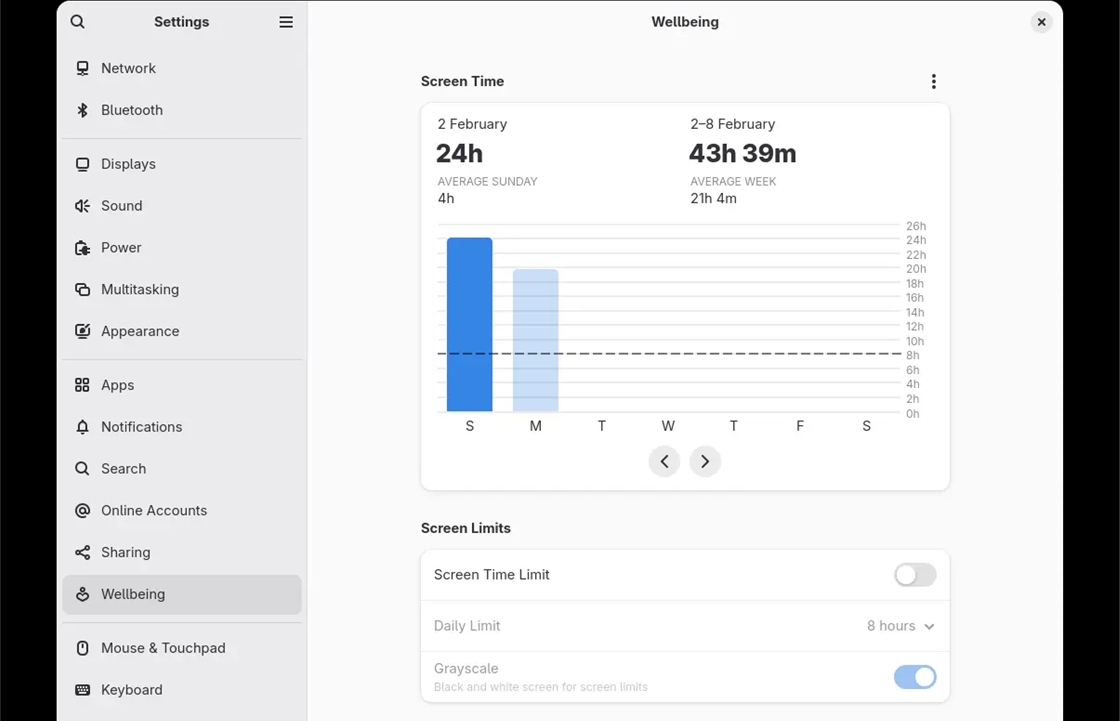Screen dimensions: 1120x721
Task: Click the Sound speaker icon
Action: coord(83,206)
